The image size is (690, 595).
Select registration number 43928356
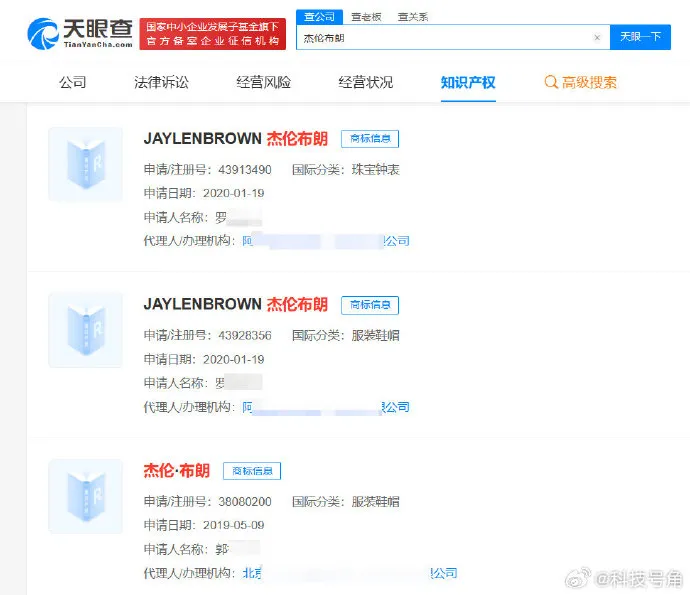tap(245, 336)
